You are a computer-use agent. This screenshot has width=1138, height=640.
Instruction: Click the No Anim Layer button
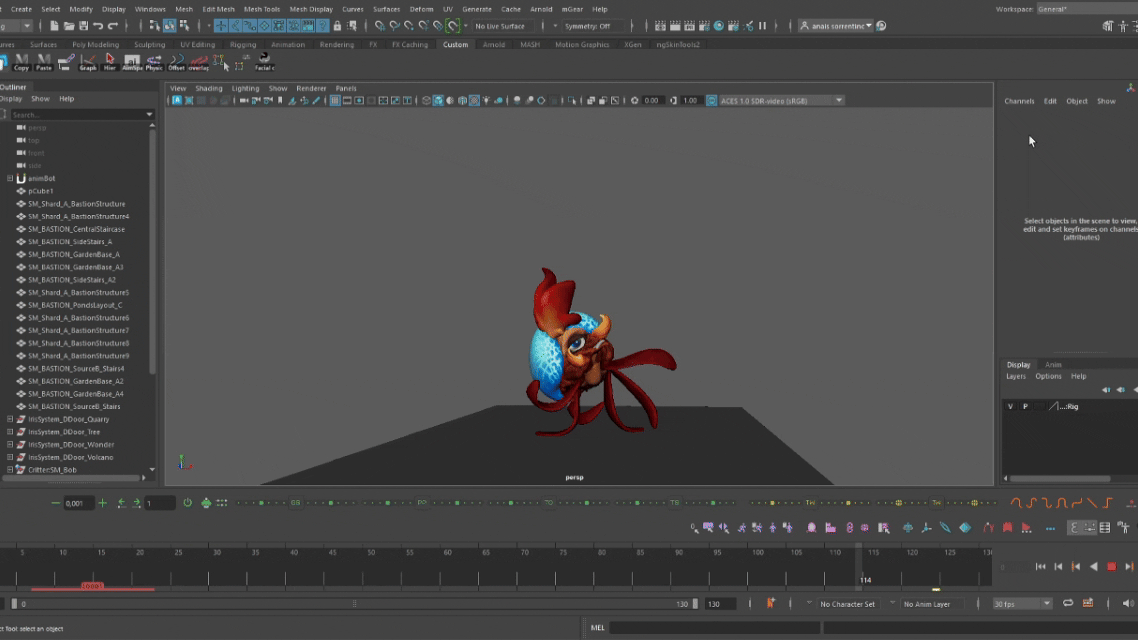tap(929, 604)
